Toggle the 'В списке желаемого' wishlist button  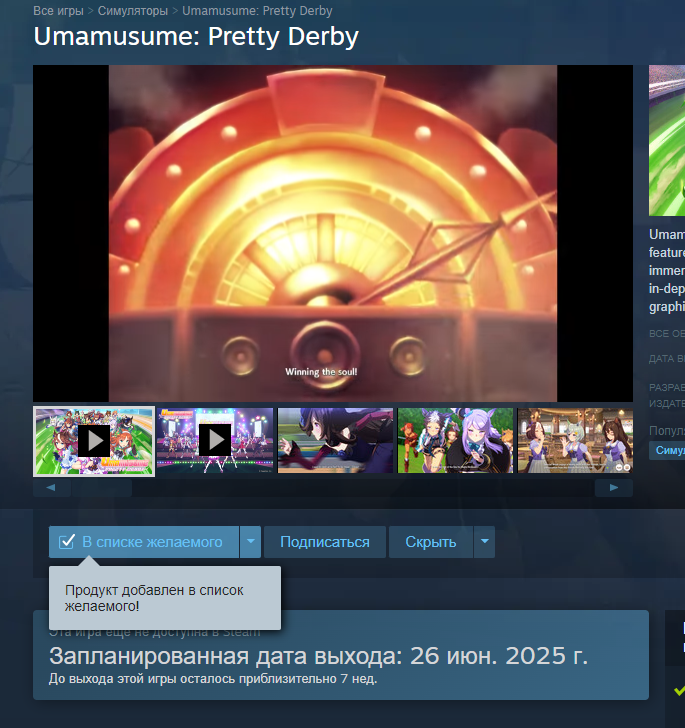click(x=144, y=542)
